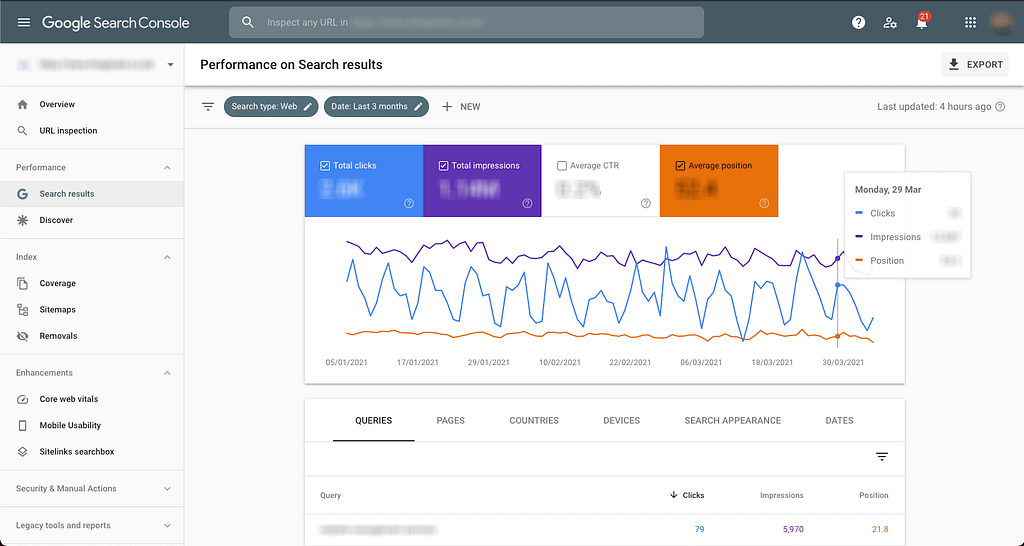This screenshot has width=1024, height=546.
Task: Click Total impressions card help icon
Action: point(527,203)
